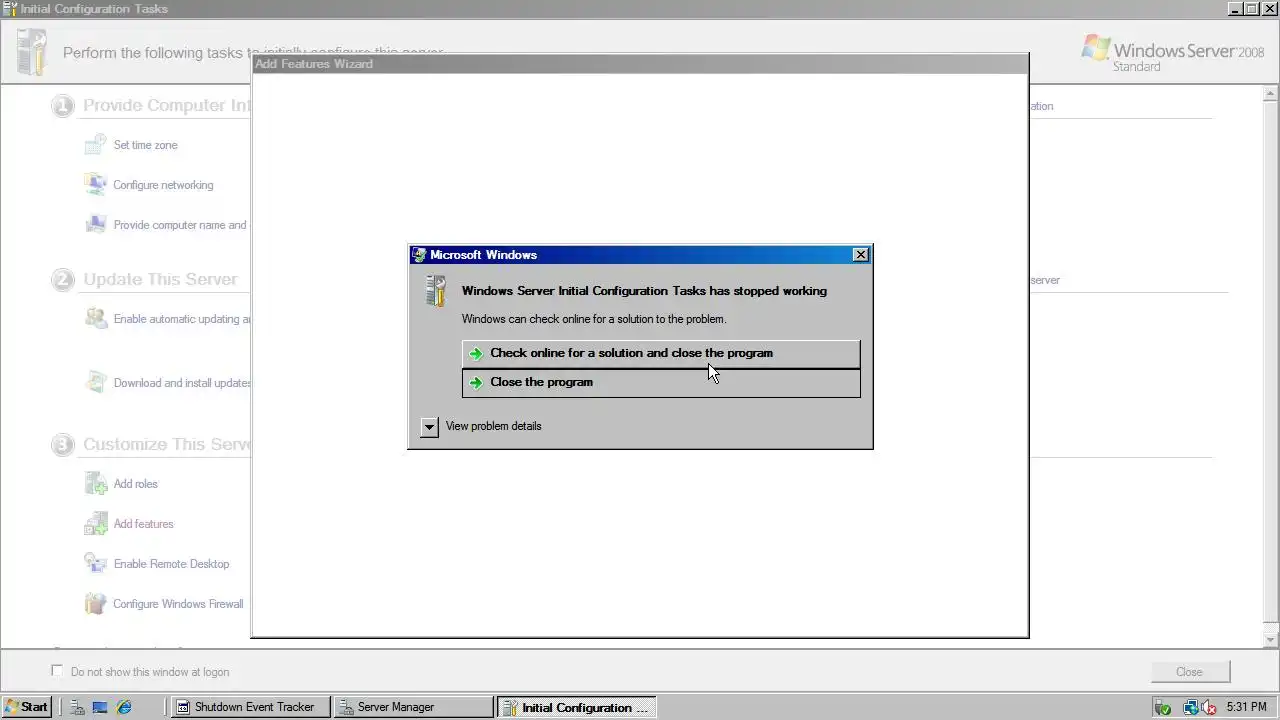Click the 'Update This Server' step 2 icon
1280x720 pixels.
[x=63, y=280]
